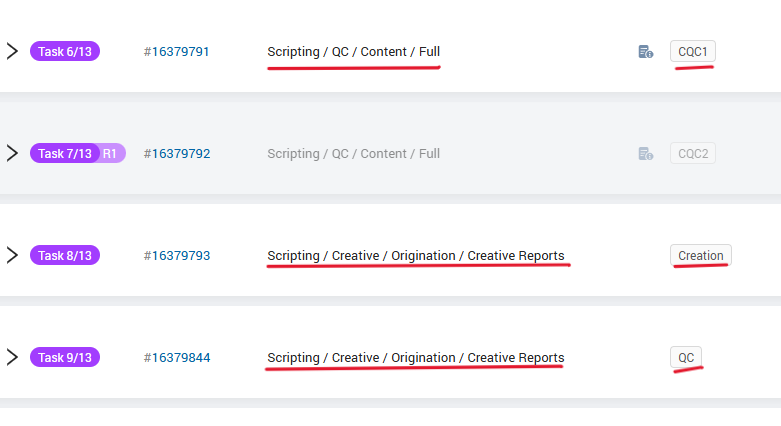Click the Creation tag
Image resolution: width=781 pixels, height=426 pixels.
pyautogui.click(x=701, y=255)
